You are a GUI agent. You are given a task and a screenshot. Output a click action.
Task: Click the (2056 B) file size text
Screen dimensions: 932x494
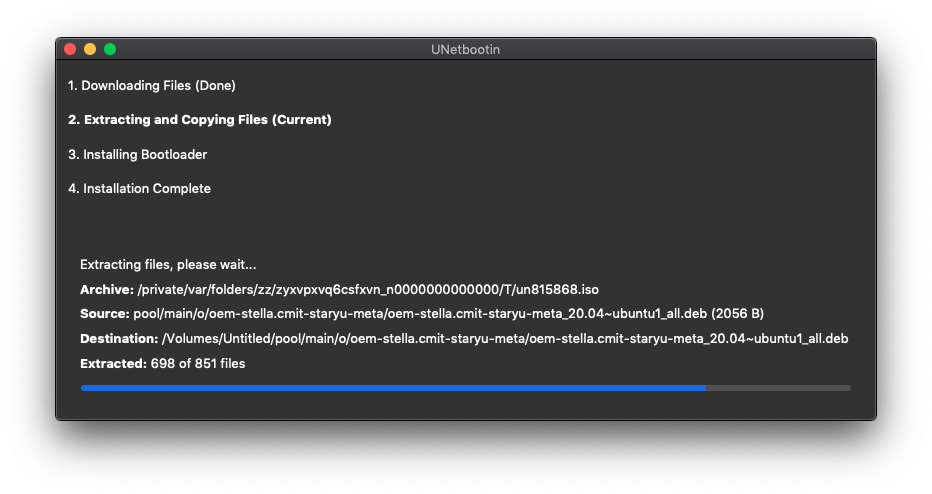(738, 314)
